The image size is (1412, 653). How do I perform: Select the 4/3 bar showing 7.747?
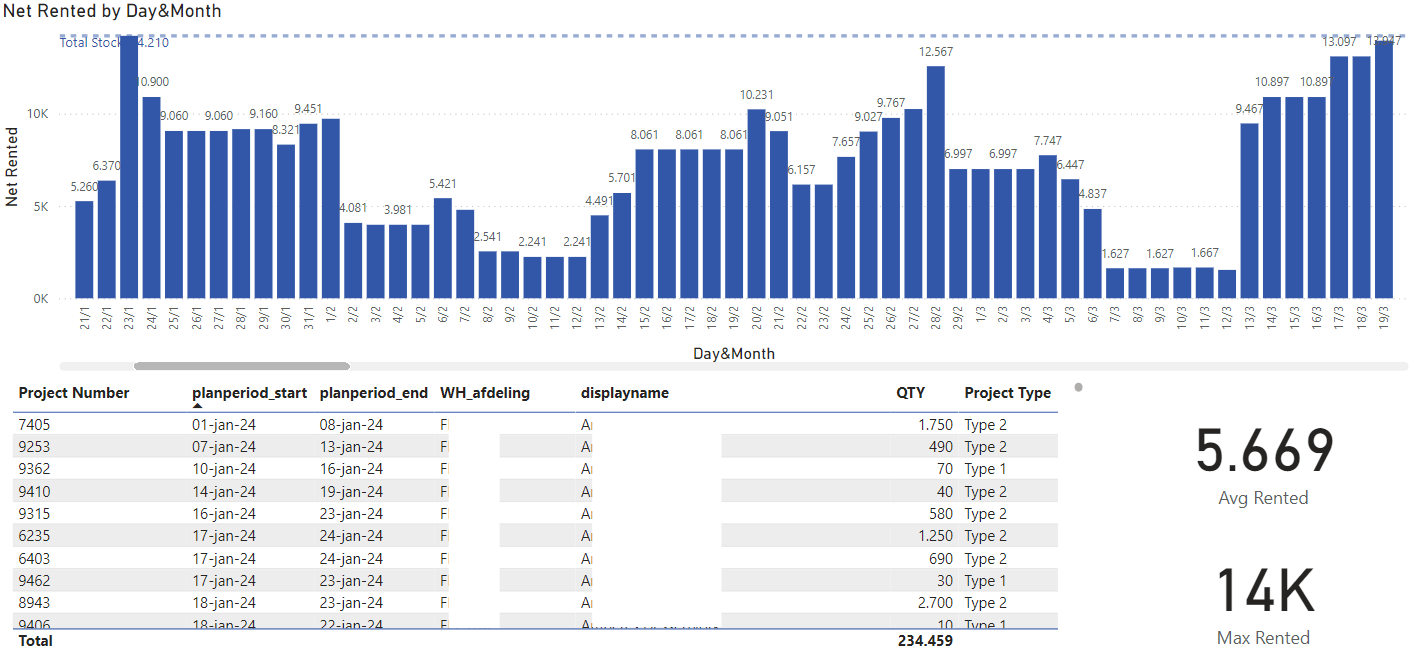coord(1047,227)
